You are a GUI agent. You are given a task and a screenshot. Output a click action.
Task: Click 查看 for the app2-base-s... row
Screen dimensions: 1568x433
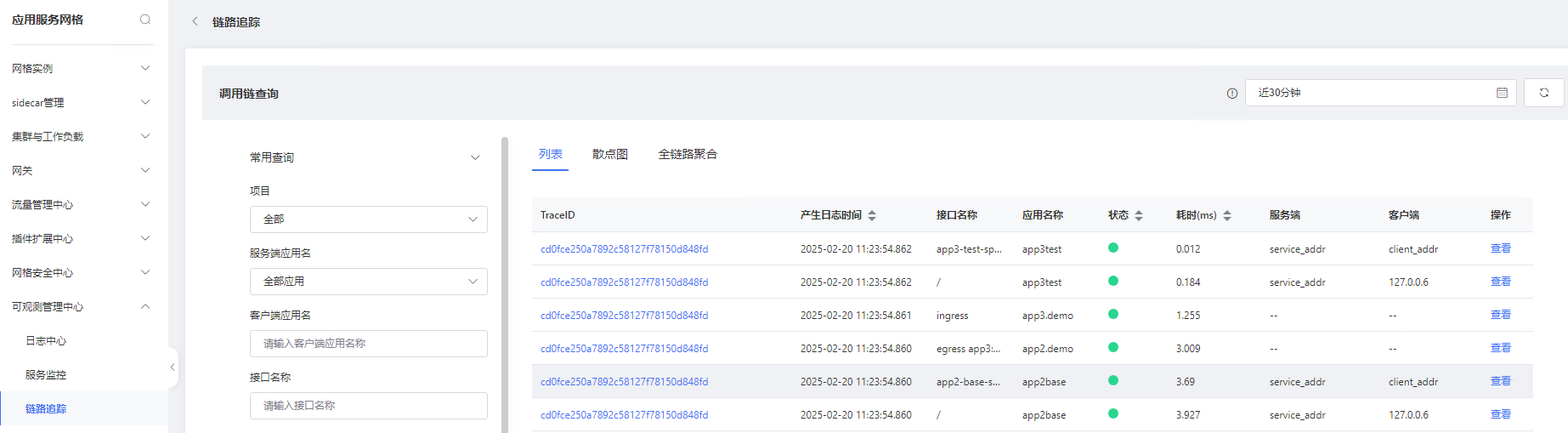pos(1501,381)
